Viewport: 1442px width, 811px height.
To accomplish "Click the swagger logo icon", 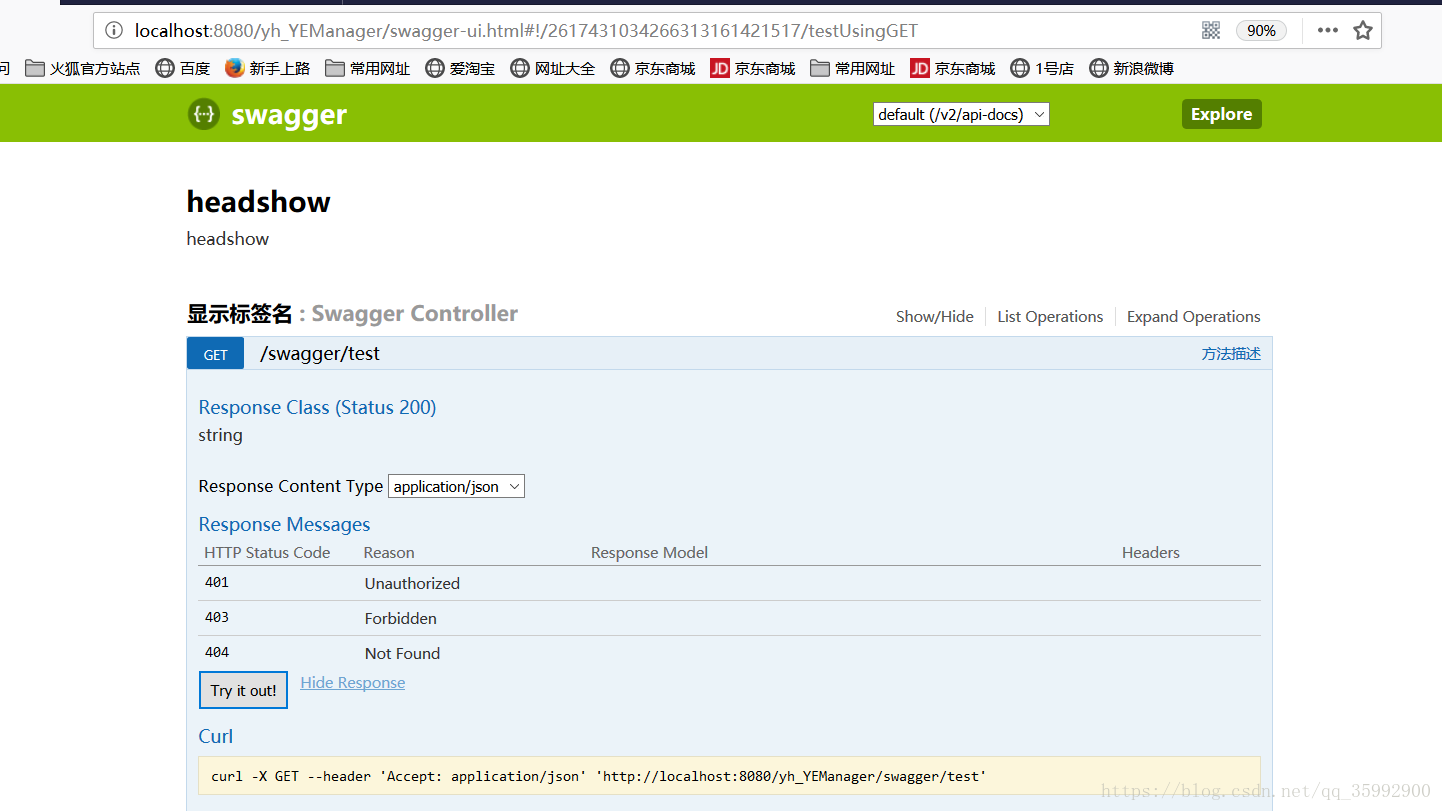I will coord(203,114).
